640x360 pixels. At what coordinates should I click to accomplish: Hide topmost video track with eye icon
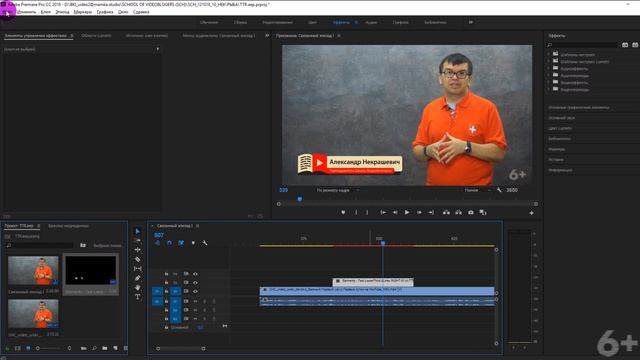pos(195,274)
